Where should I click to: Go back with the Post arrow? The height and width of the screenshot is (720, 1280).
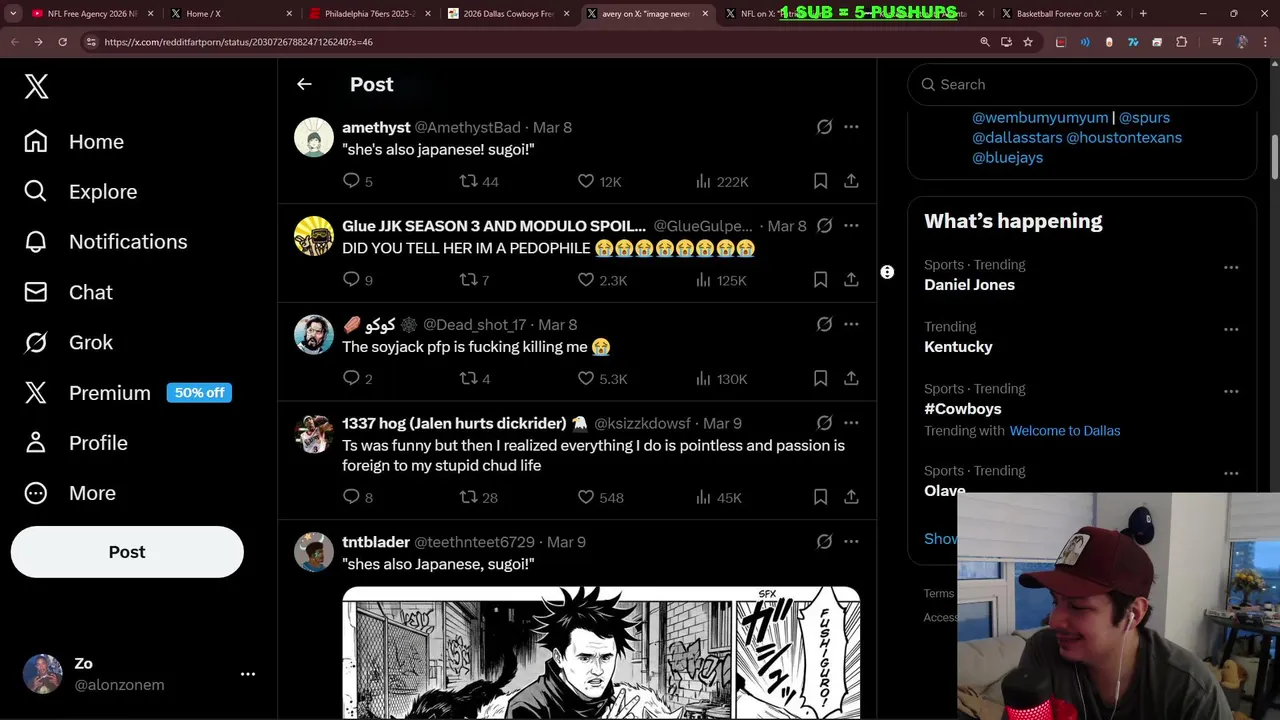(x=304, y=85)
